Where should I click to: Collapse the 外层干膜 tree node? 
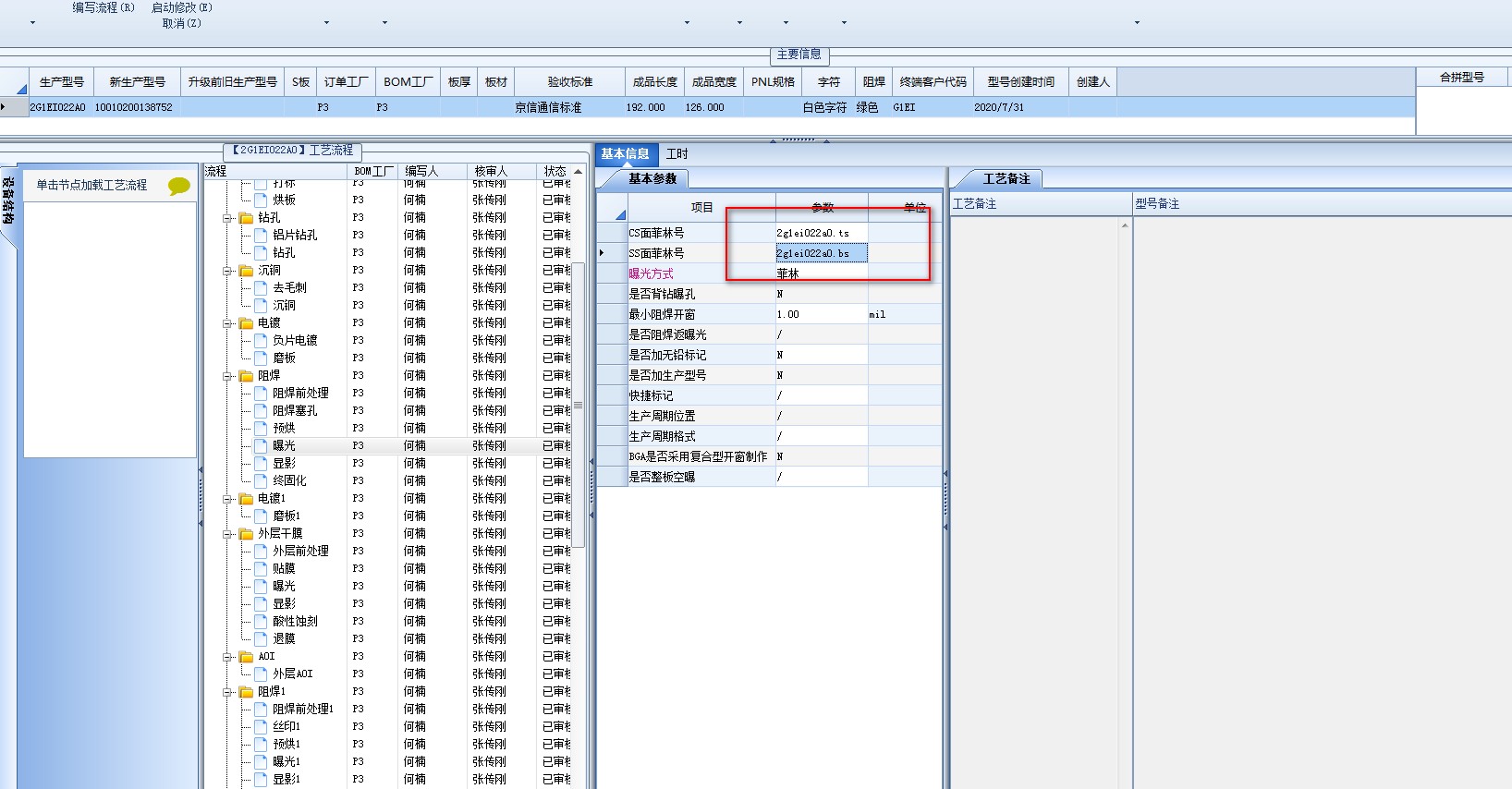[x=227, y=535]
